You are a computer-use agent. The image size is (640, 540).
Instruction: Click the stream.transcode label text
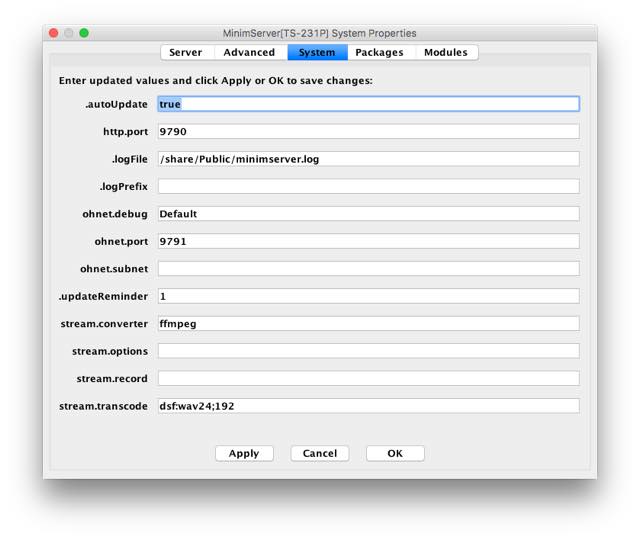coord(103,406)
